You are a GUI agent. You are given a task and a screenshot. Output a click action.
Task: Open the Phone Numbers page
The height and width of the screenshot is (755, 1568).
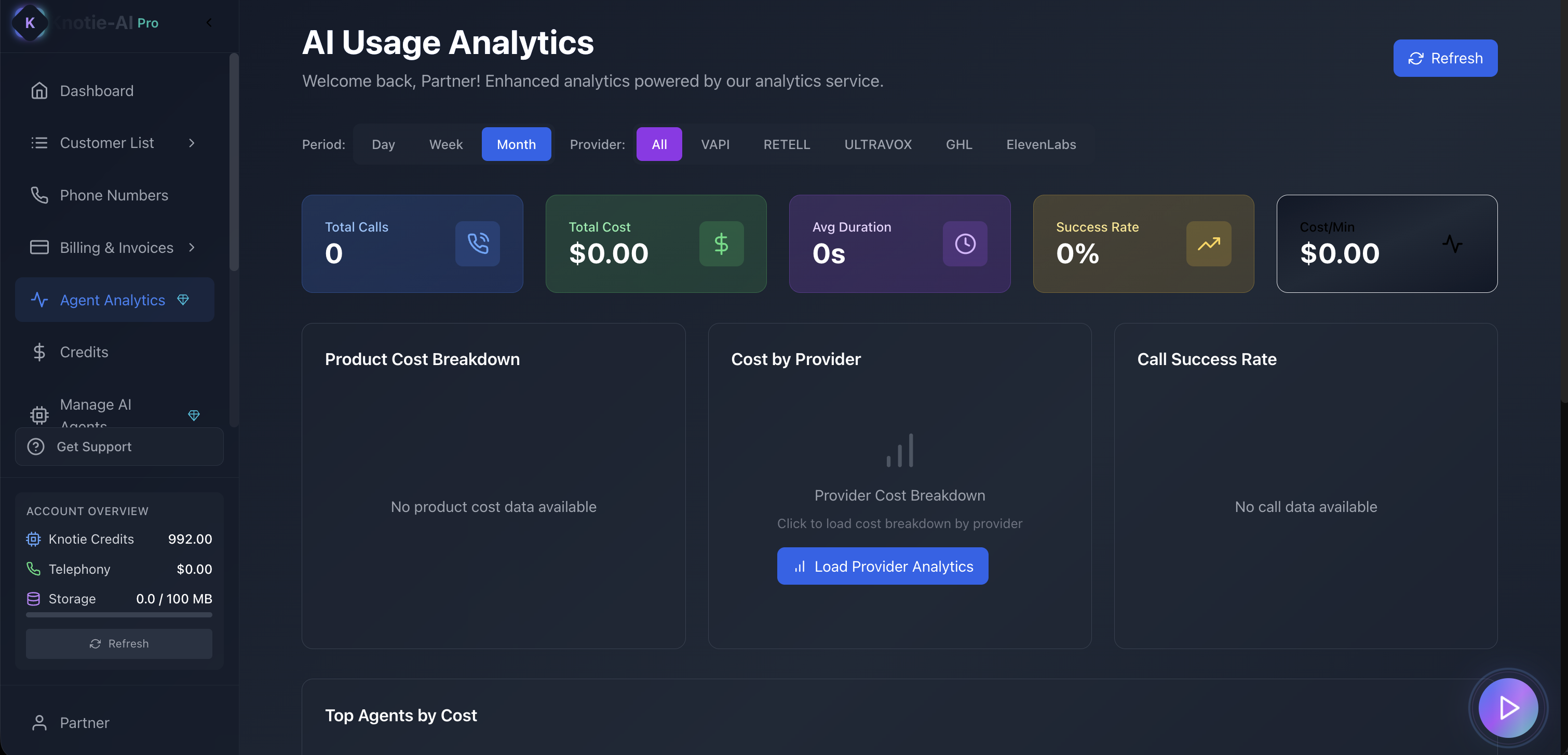coord(114,195)
